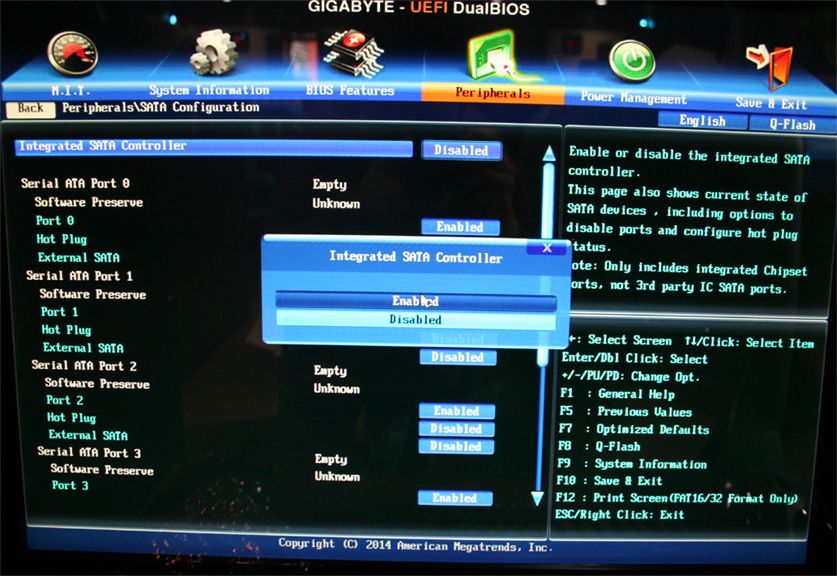Select the Port 1 setting label

tap(60, 312)
